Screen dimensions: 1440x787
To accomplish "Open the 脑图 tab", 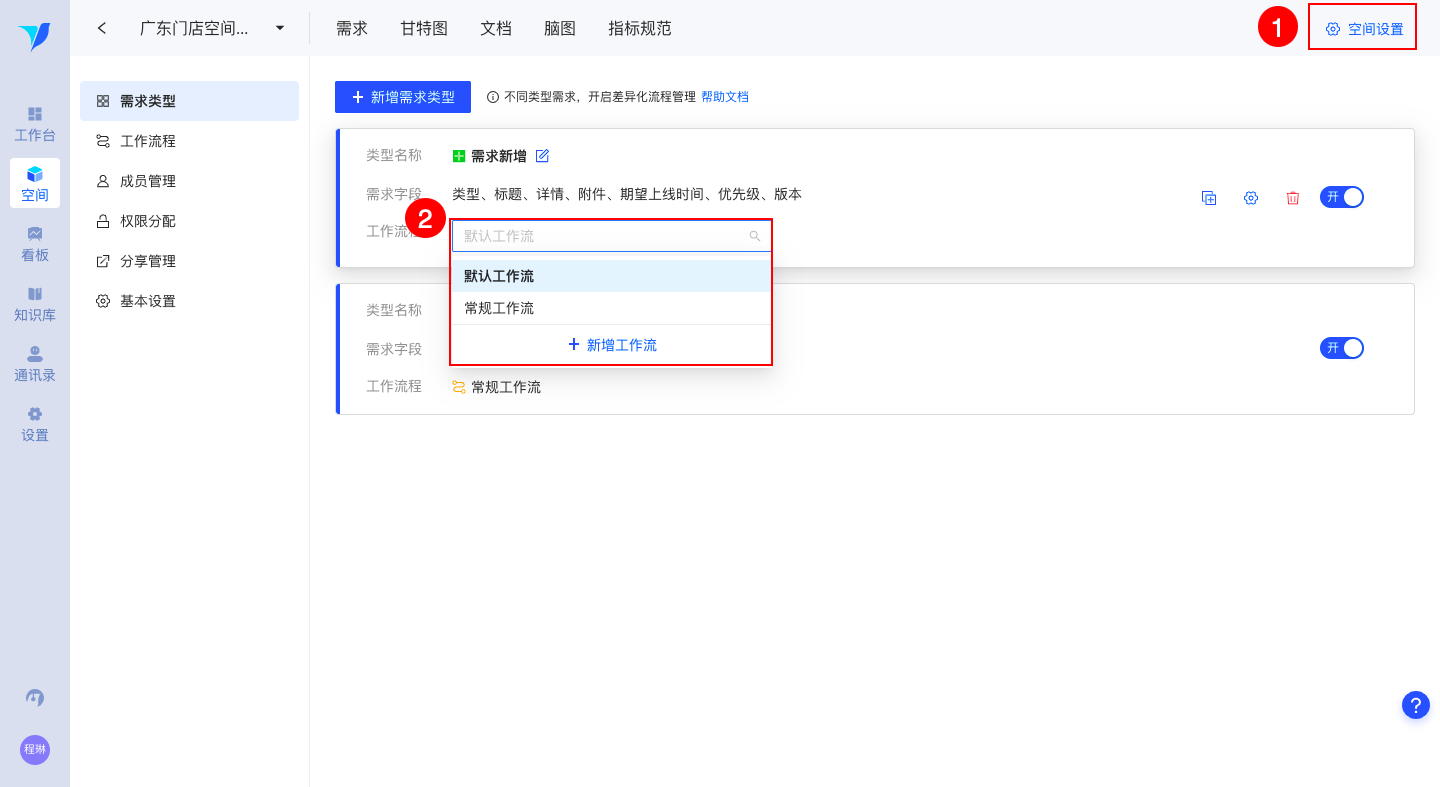I will [x=560, y=28].
